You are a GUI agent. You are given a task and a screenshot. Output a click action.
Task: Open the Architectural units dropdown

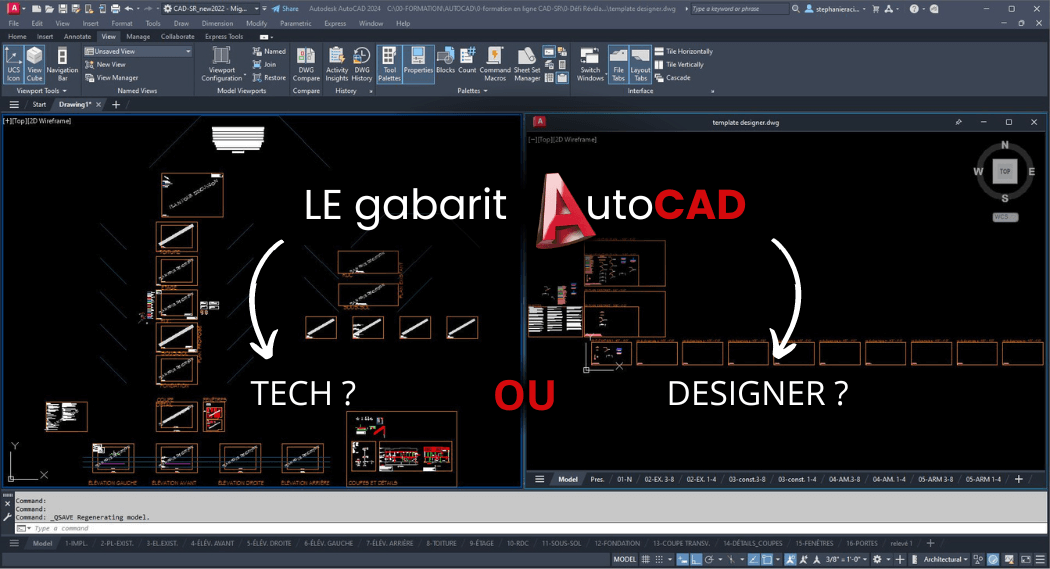point(946,559)
